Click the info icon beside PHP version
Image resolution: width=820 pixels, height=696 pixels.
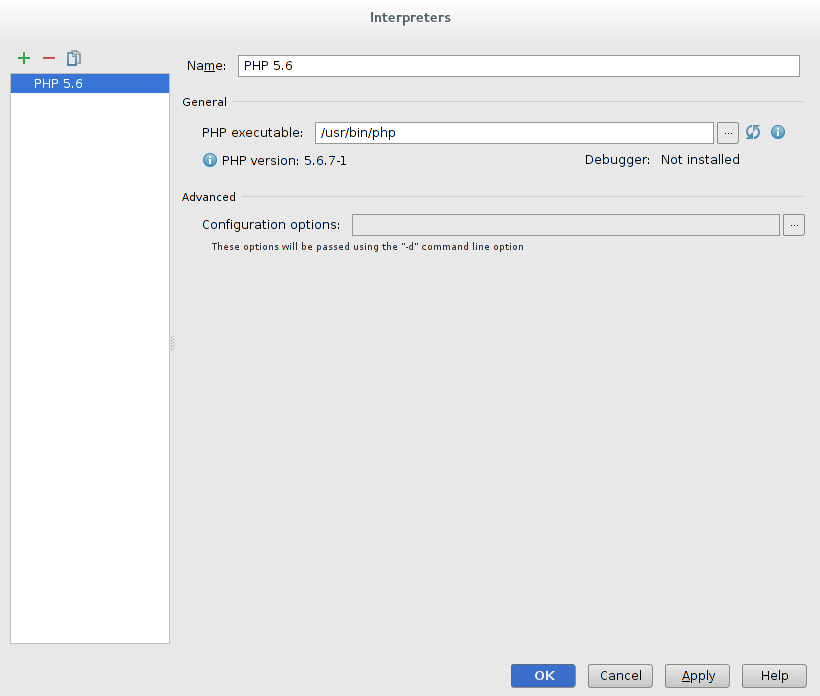(210, 160)
